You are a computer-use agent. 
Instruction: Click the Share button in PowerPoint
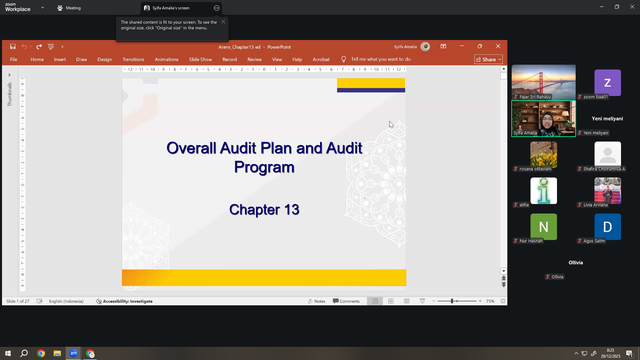click(x=488, y=60)
